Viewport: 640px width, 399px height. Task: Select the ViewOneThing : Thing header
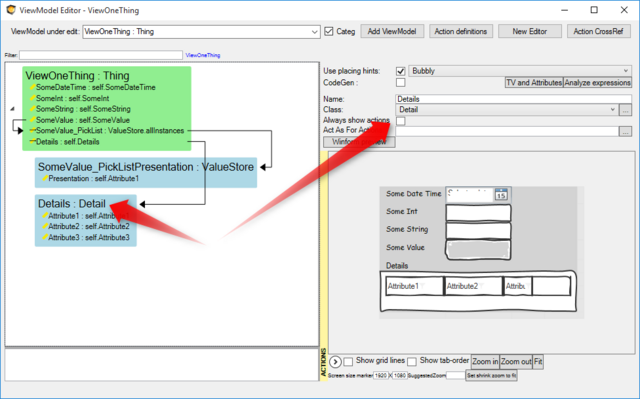coord(78,75)
